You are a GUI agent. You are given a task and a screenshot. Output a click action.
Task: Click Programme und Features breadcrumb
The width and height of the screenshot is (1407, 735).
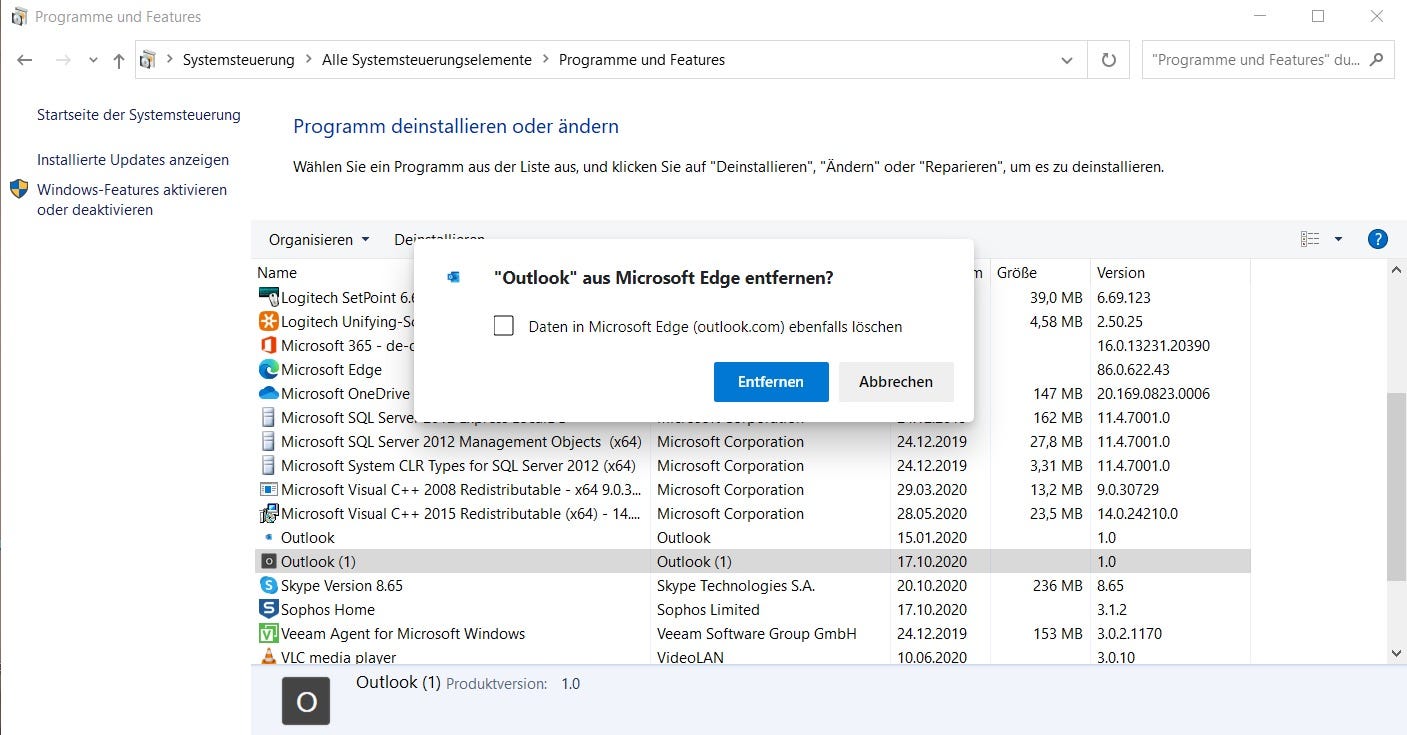pyautogui.click(x=642, y=60)
